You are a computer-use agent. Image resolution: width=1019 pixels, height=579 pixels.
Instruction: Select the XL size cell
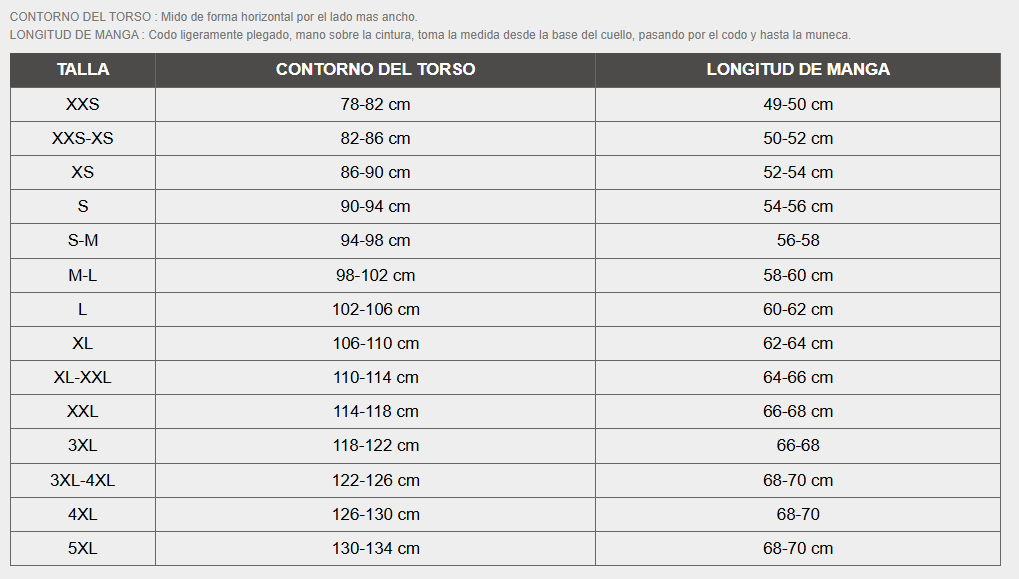[x=83, y=343]
